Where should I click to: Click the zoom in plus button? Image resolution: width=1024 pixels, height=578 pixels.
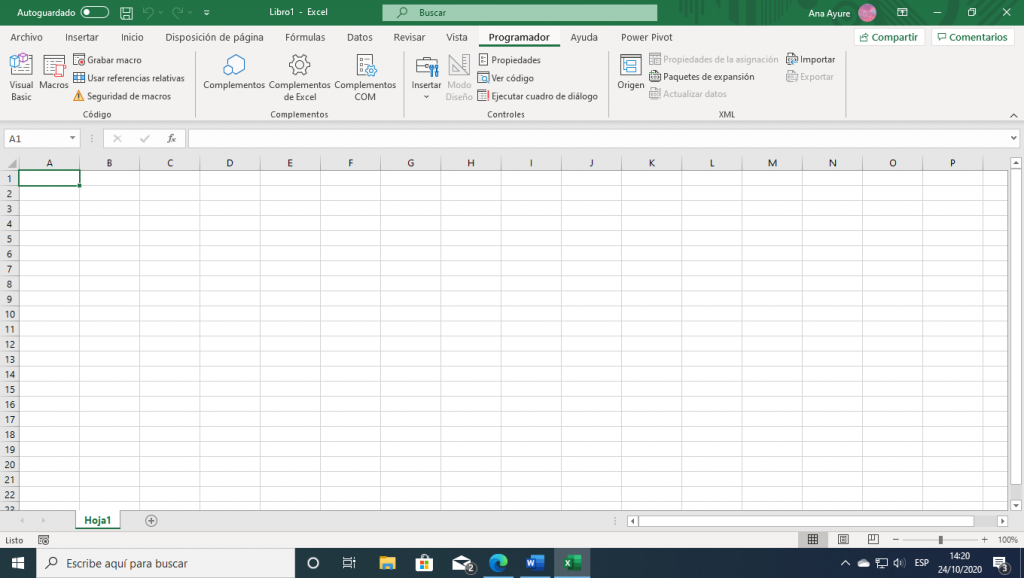[x=984, y=539]
